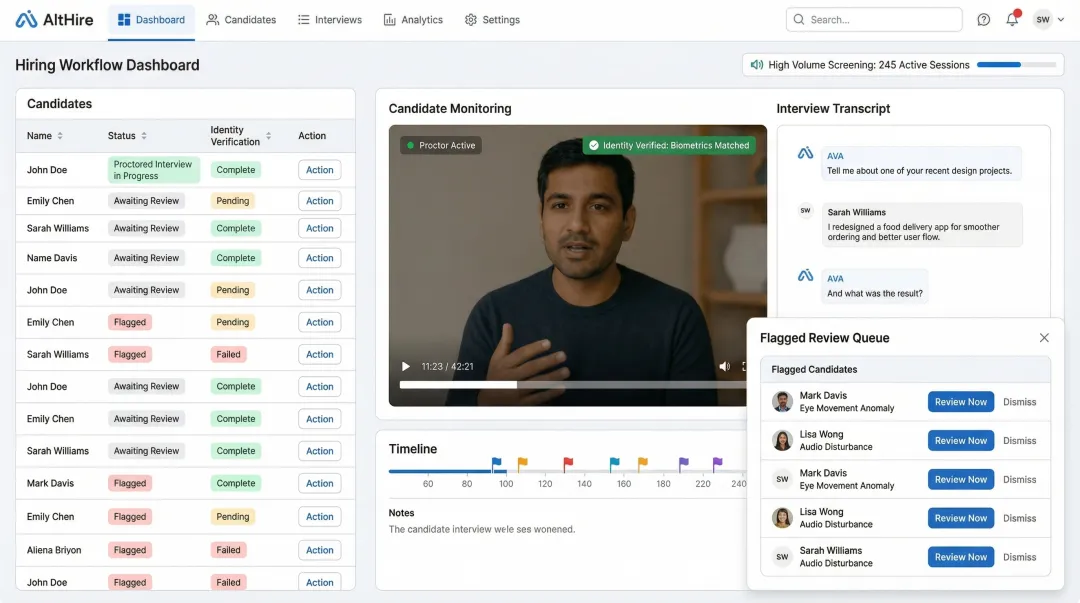
Task: Dismiss Lisa Wong's audio disturbance flag
Action: click(1020, 440)
